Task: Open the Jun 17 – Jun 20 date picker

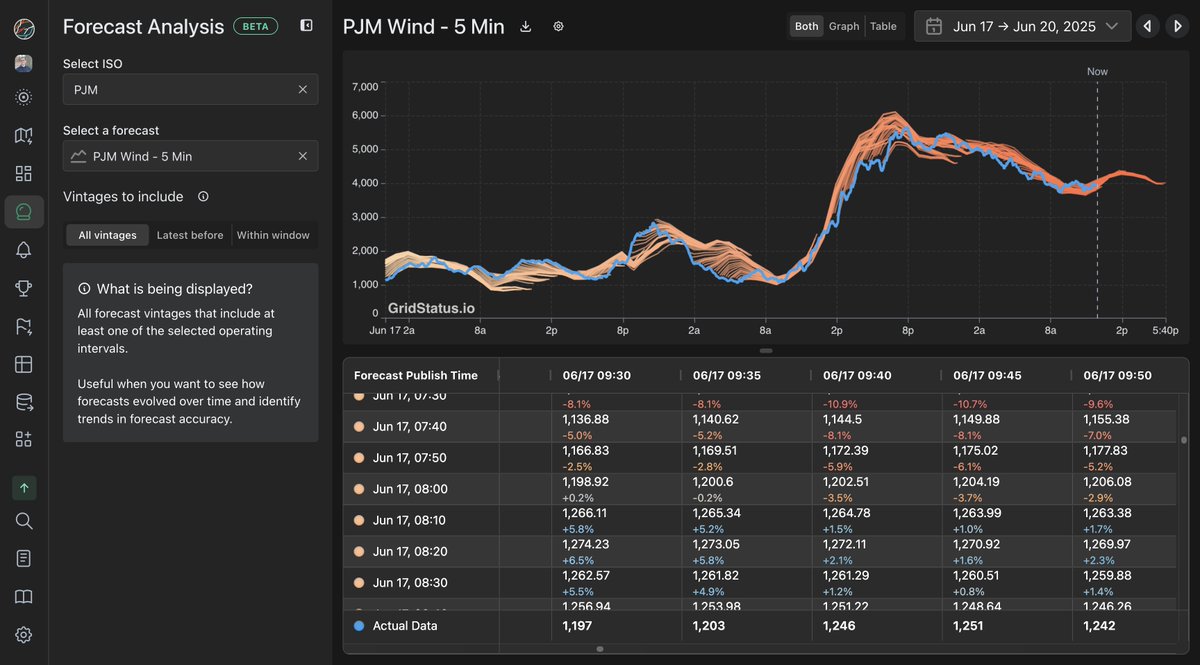Action: (1023, 26)
